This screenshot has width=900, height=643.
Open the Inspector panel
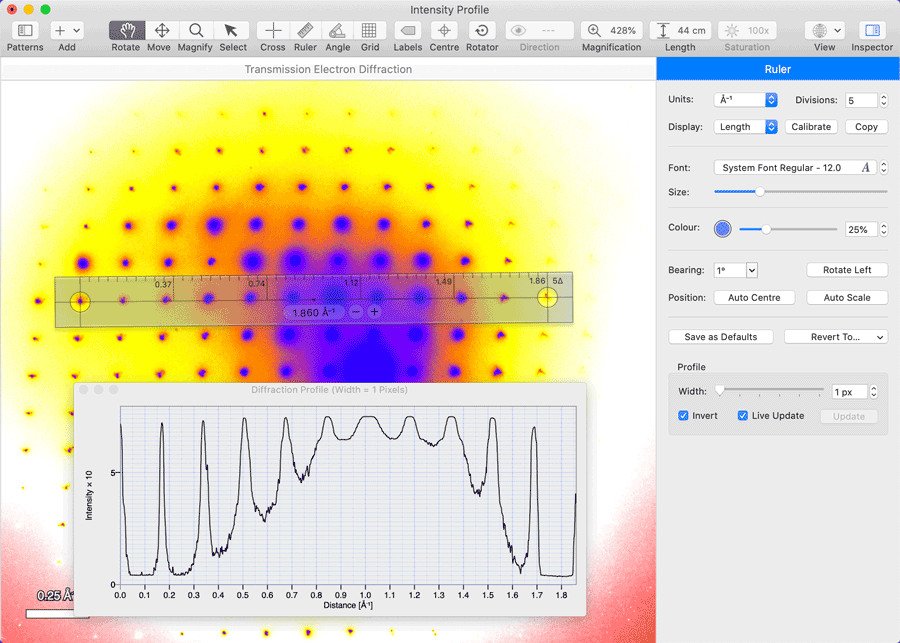coord(872,31)
